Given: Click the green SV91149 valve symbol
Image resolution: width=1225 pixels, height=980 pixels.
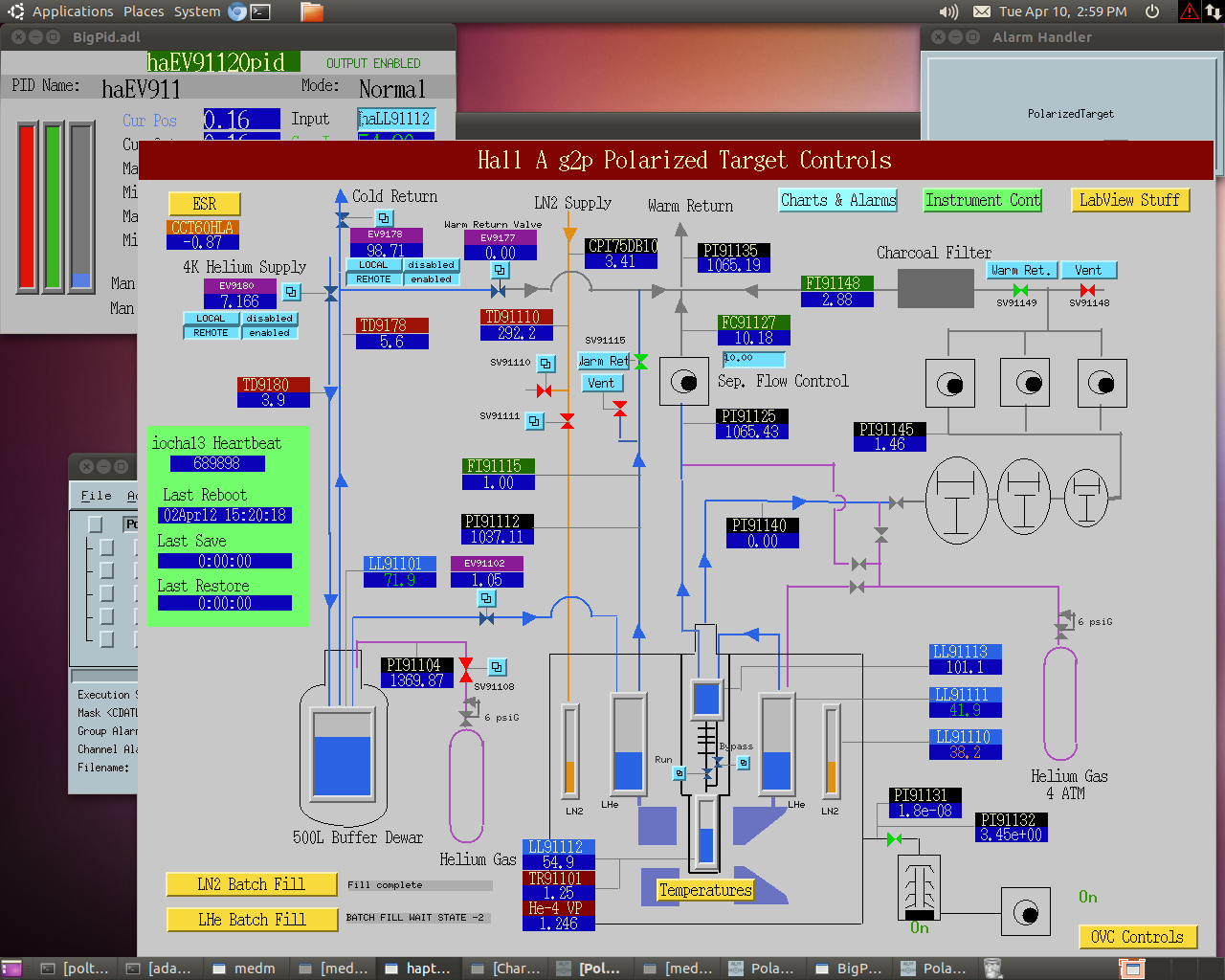Looking at the screenshot, I should click(x=1020, y=290).
